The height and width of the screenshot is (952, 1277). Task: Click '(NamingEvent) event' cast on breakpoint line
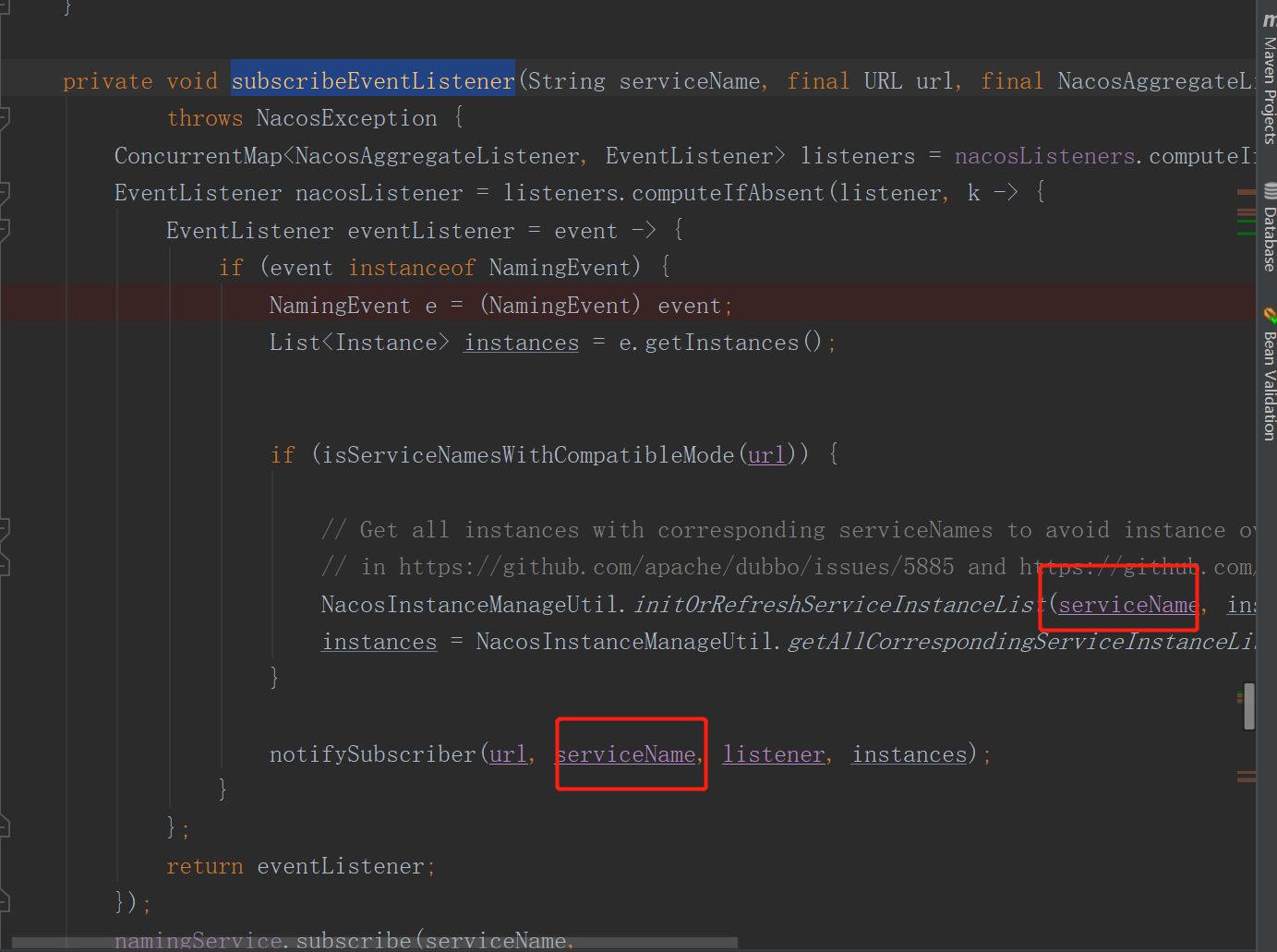pos(600,306)
